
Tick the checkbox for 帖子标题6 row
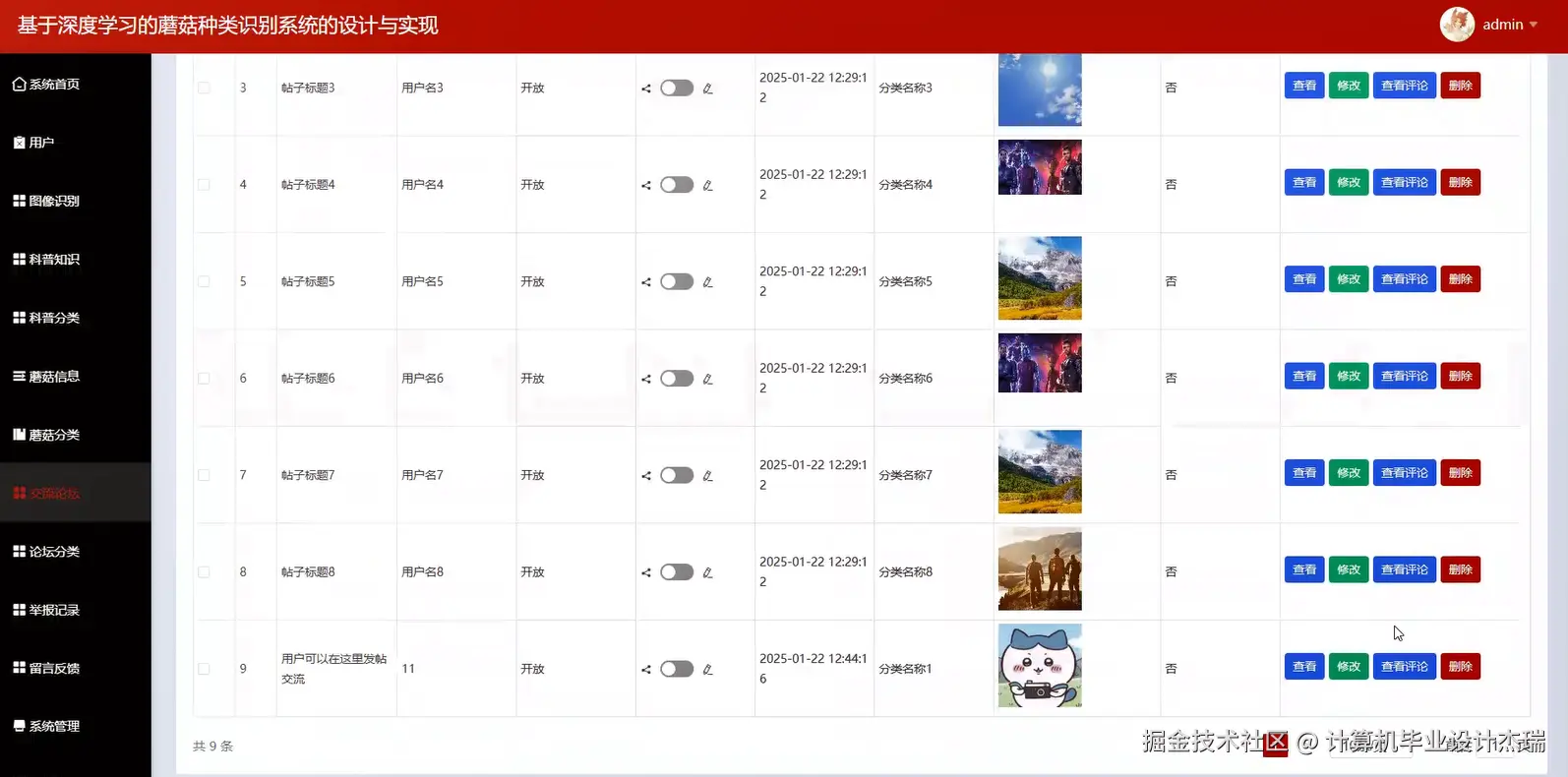204,379
